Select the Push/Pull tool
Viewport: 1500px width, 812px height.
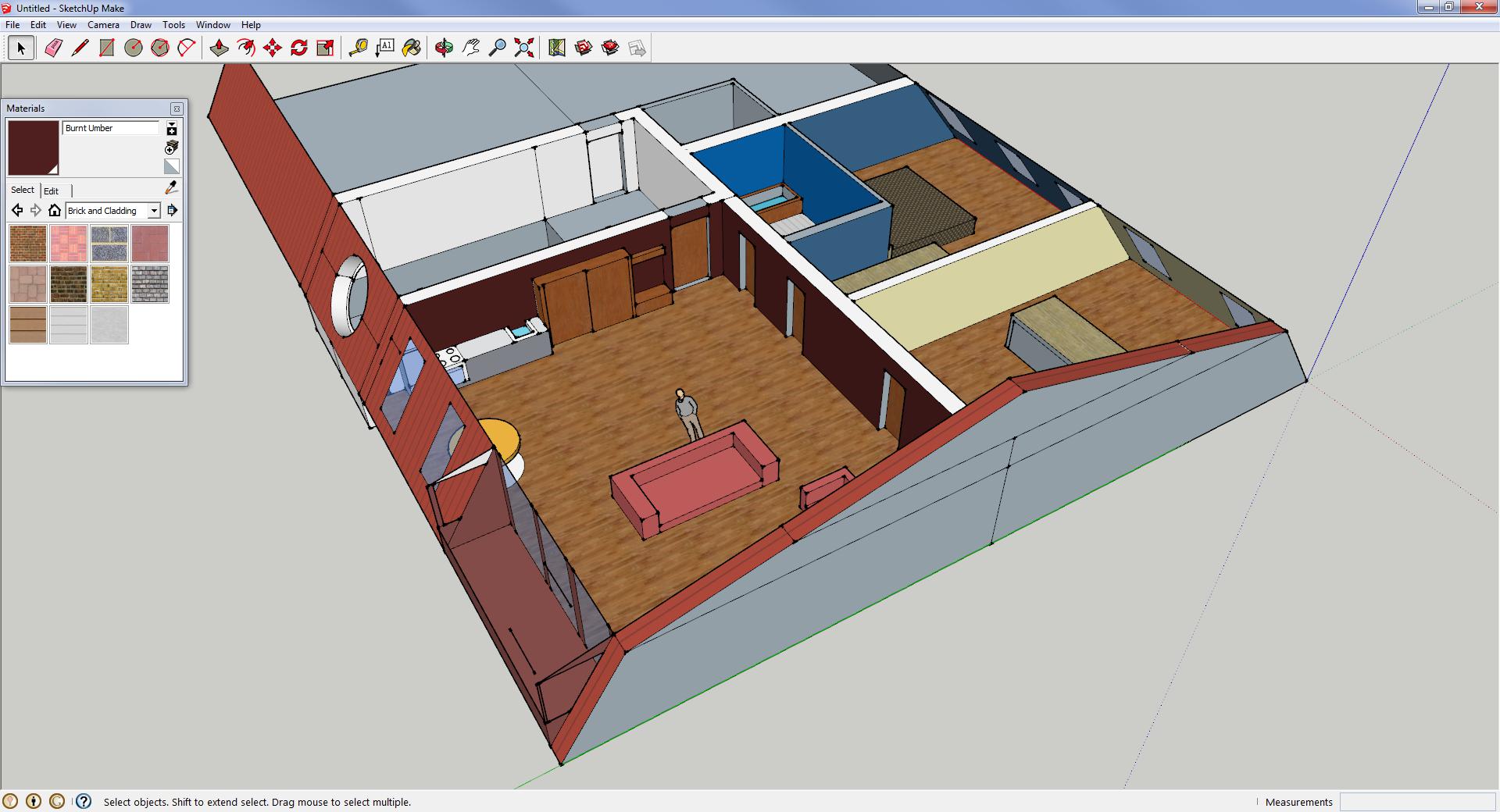pos(219,48)
